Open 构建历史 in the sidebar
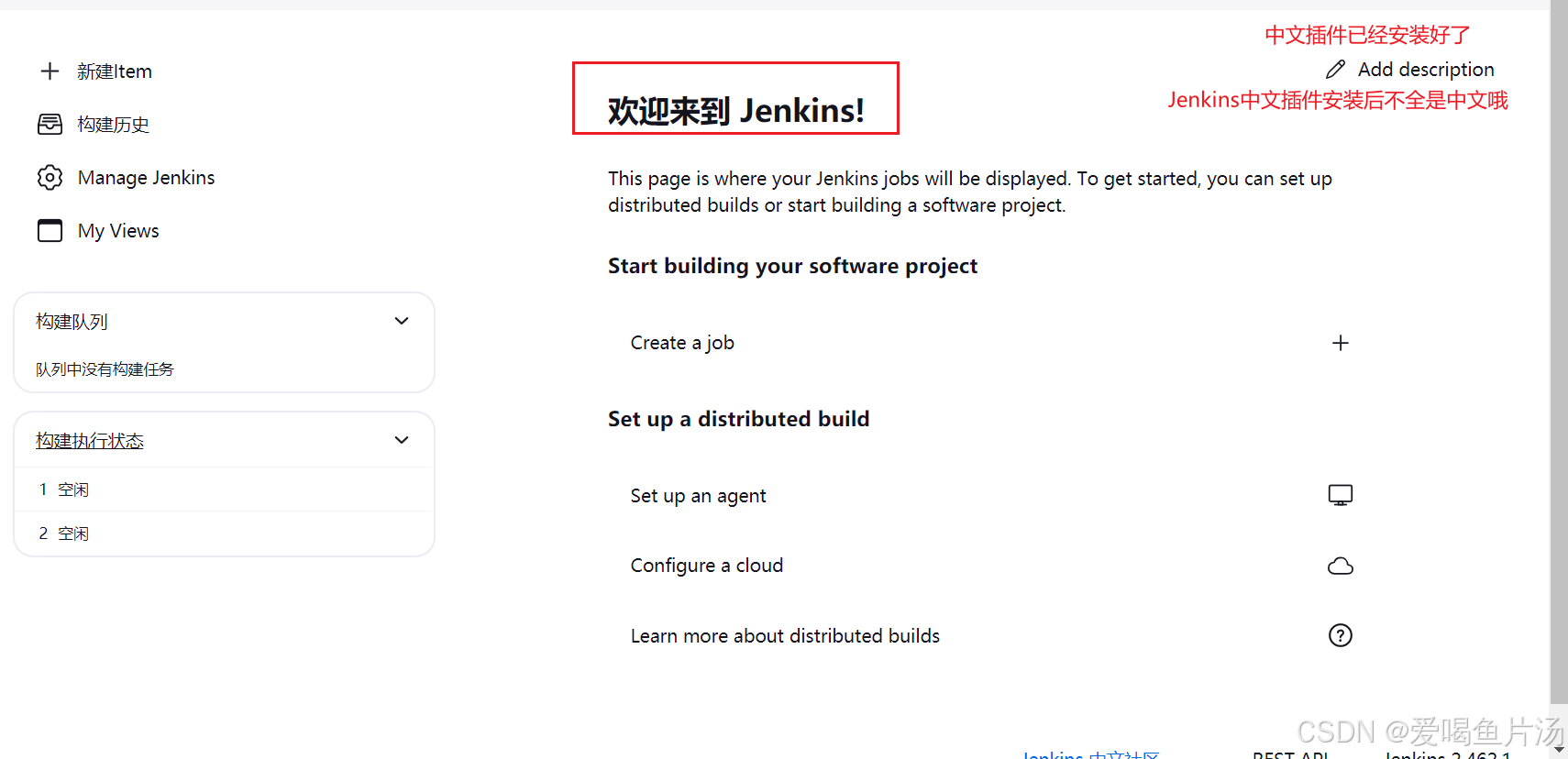 tap(114, 125)
